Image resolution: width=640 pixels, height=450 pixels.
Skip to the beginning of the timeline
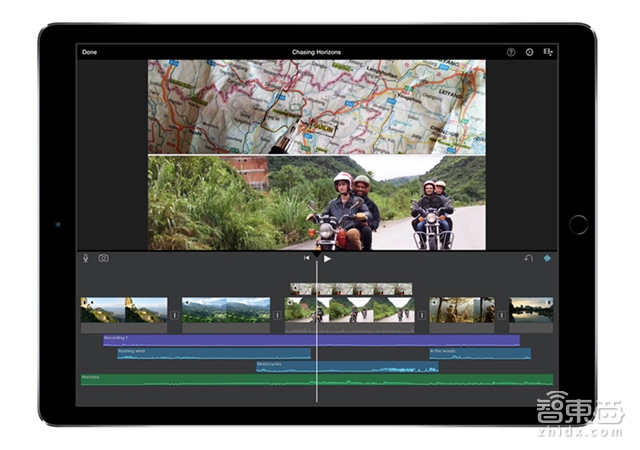307,258
